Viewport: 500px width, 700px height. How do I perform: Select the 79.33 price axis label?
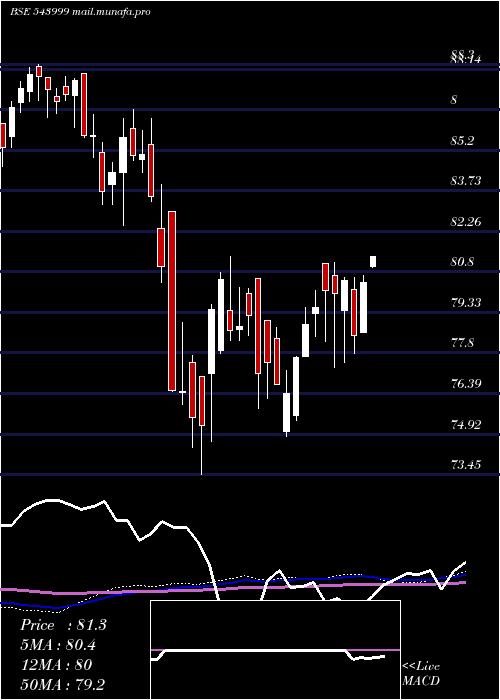pyautogui.click(x=466, y=303)
